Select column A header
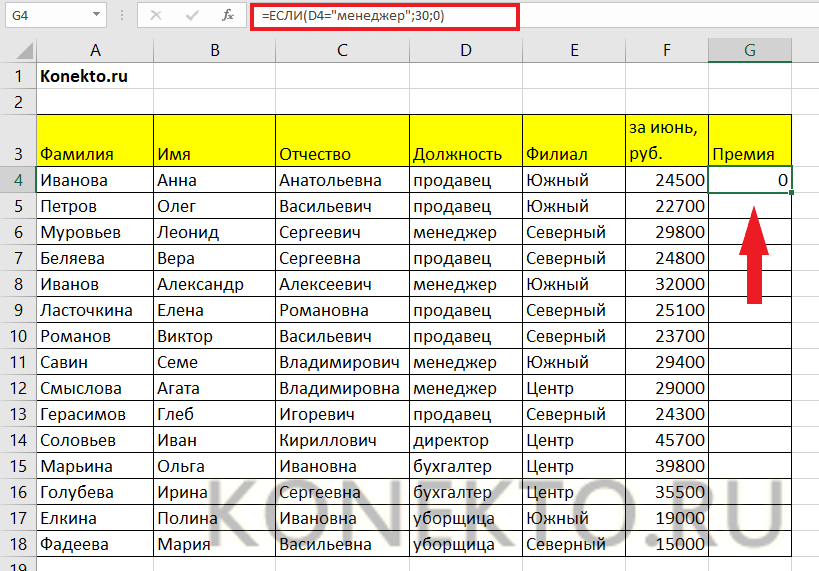The image size is (819, 571). [94, 50]
